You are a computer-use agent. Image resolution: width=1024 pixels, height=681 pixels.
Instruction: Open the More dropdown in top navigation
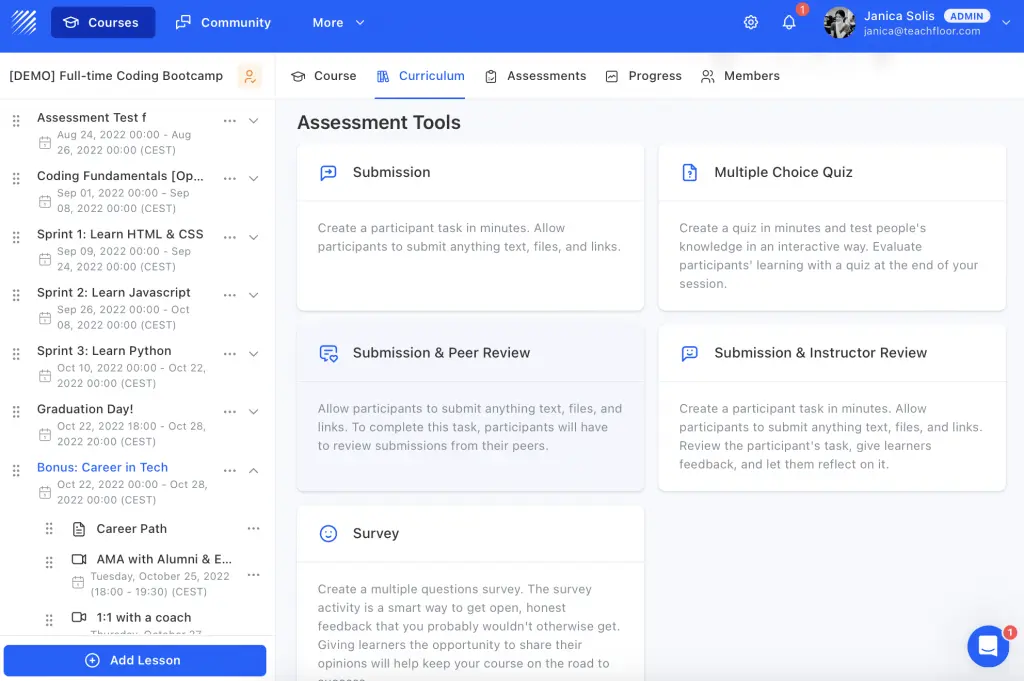click(x=338, y=21)
